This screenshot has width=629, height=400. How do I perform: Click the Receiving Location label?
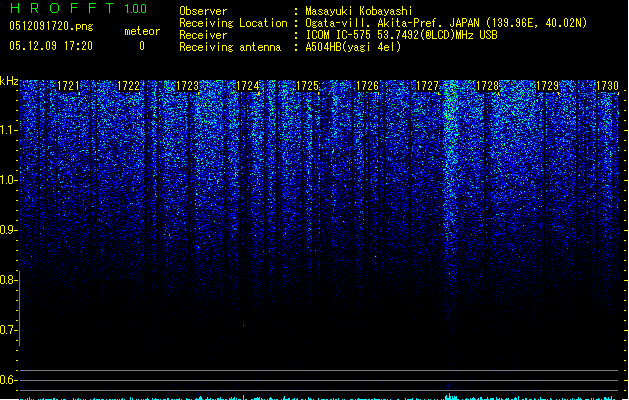click(233, 23)
